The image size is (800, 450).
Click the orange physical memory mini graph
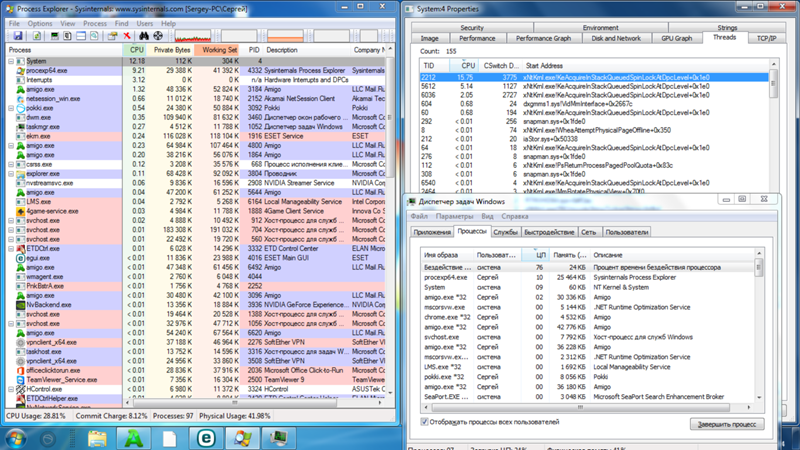(285, 36)
